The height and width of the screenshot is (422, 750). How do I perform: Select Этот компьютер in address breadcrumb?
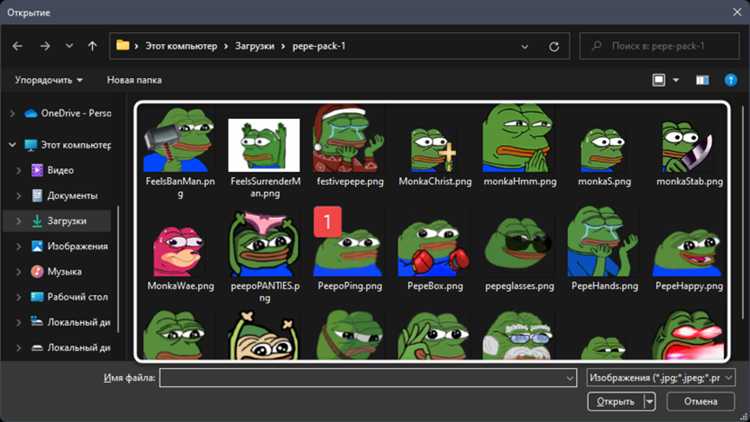point(181,46)
